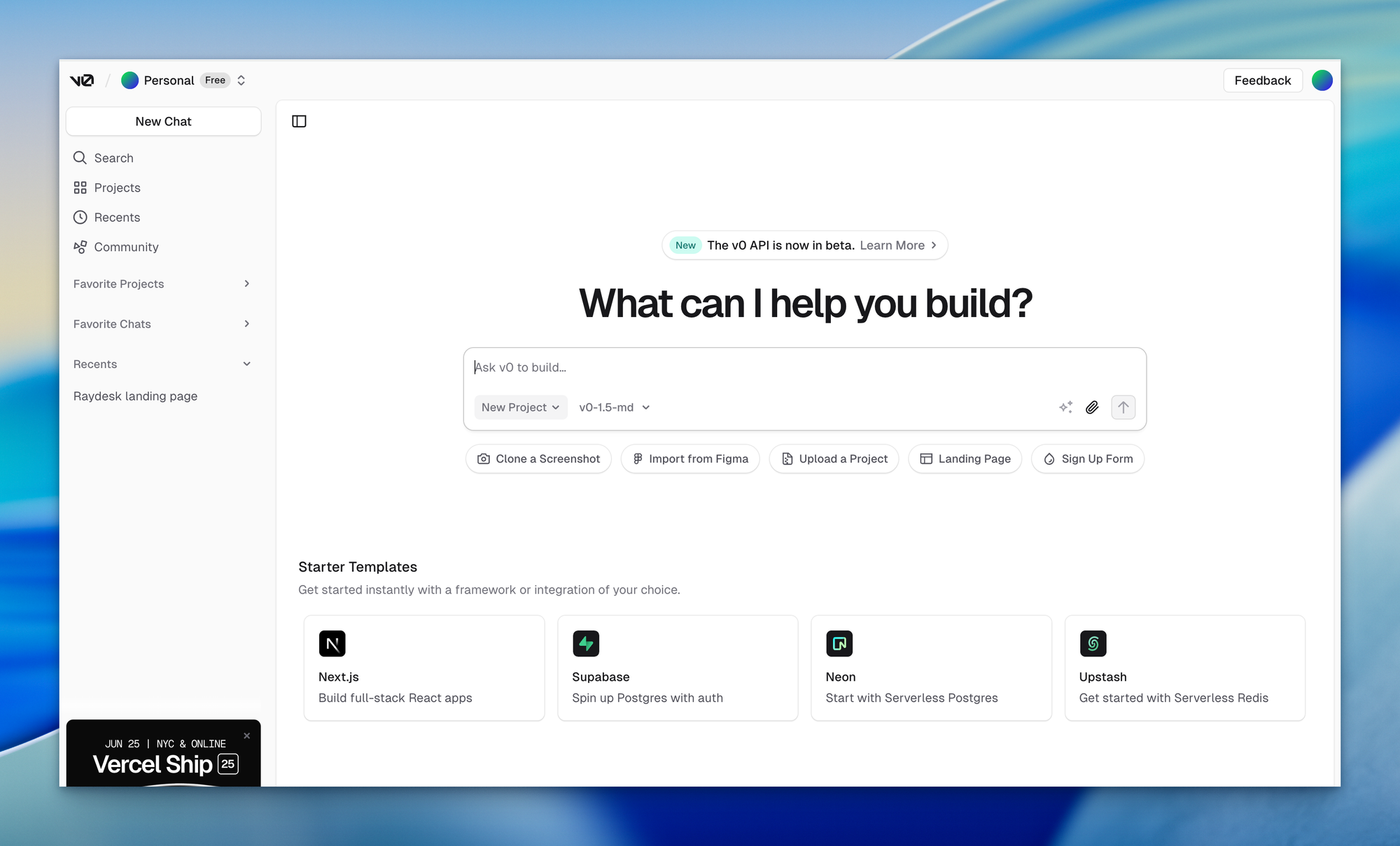Expand the Favorite Chats section
Viewport: 1400px width, 846px height.
(246, 324)
